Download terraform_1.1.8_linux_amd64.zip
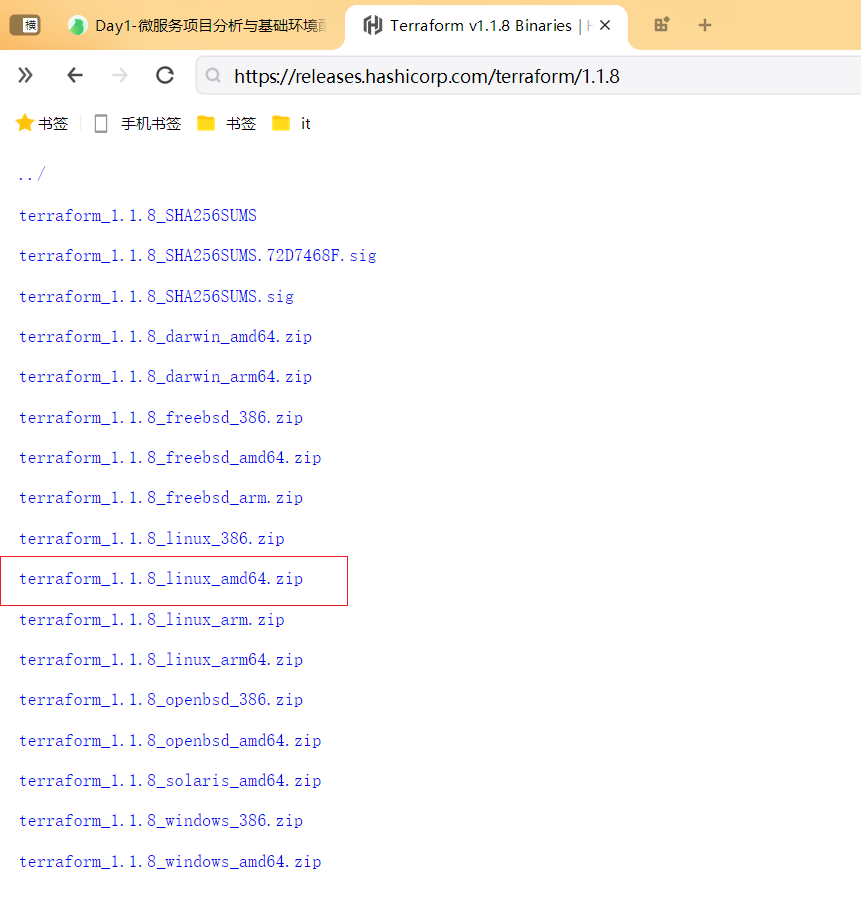This screenshot has height=924, width=861. pos(161,579)
